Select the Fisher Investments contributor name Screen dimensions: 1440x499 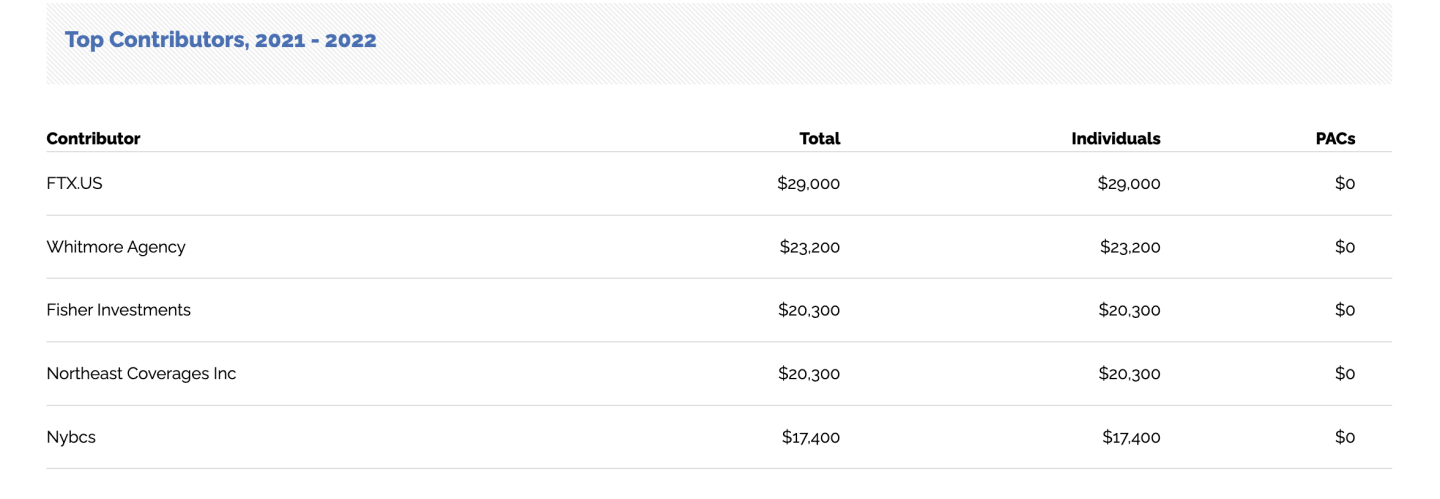[118, 310]
